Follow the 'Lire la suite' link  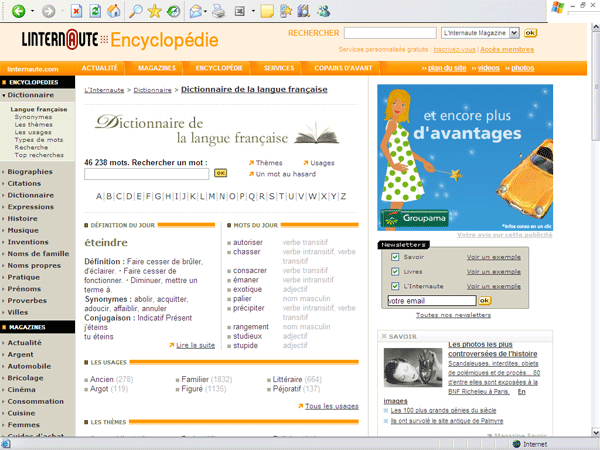coord(195,346)
